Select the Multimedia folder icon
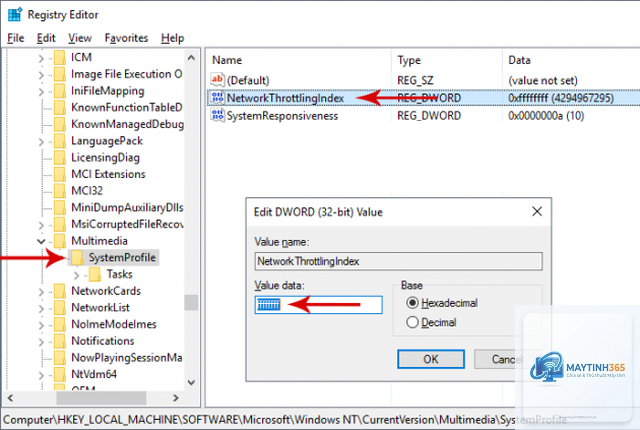This screenshot has height=430, width=640. 60,241
